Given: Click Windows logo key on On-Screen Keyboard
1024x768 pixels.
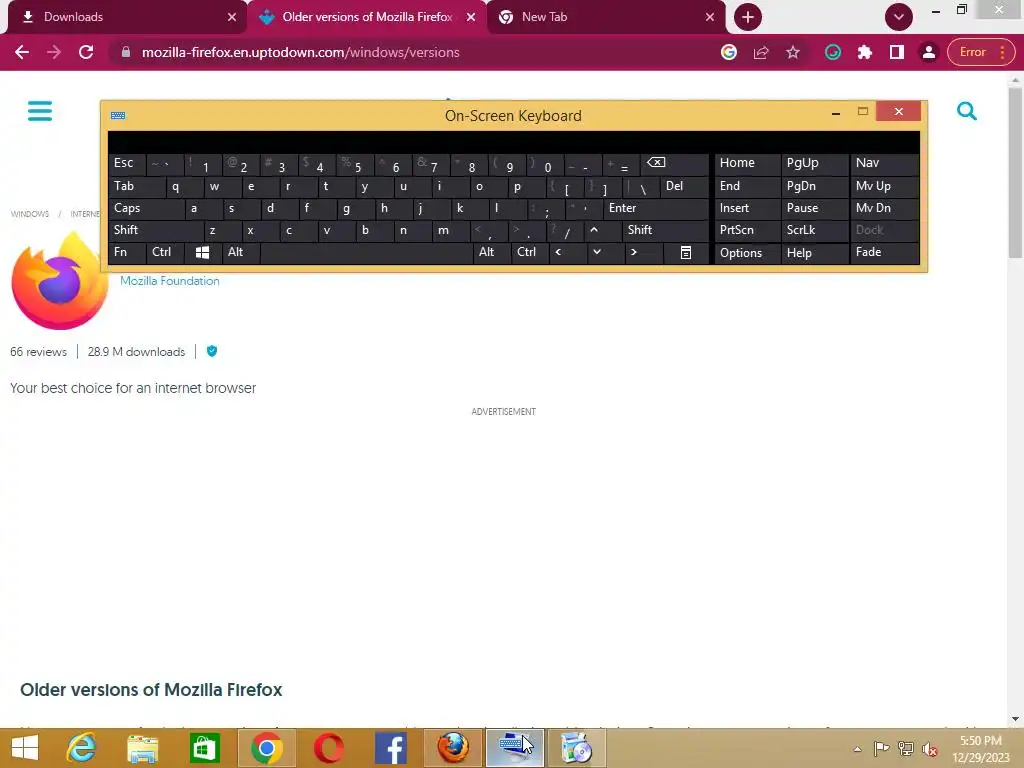Looking at the screenshot, I should click(202, 253).
